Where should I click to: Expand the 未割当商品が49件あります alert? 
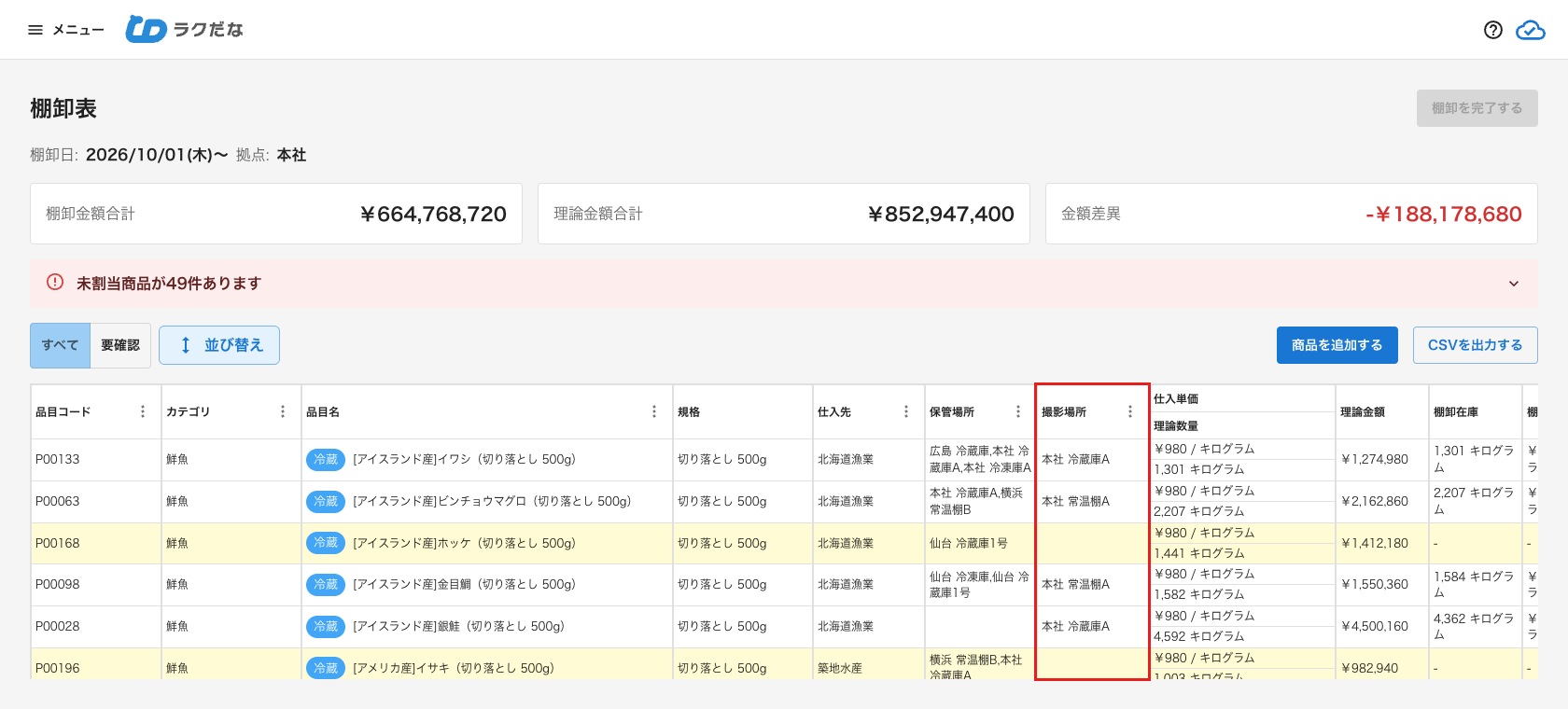1514,284
